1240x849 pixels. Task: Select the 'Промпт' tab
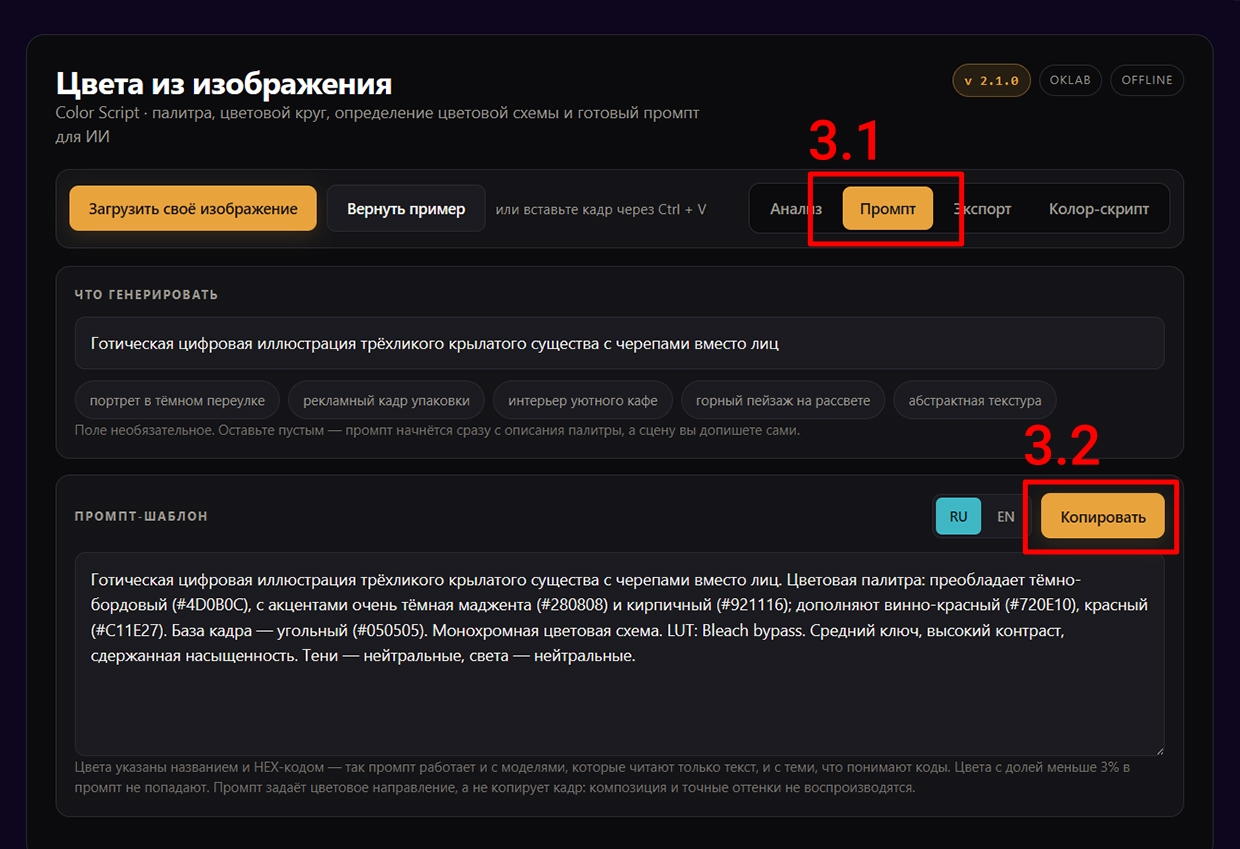tap(888, 209)
